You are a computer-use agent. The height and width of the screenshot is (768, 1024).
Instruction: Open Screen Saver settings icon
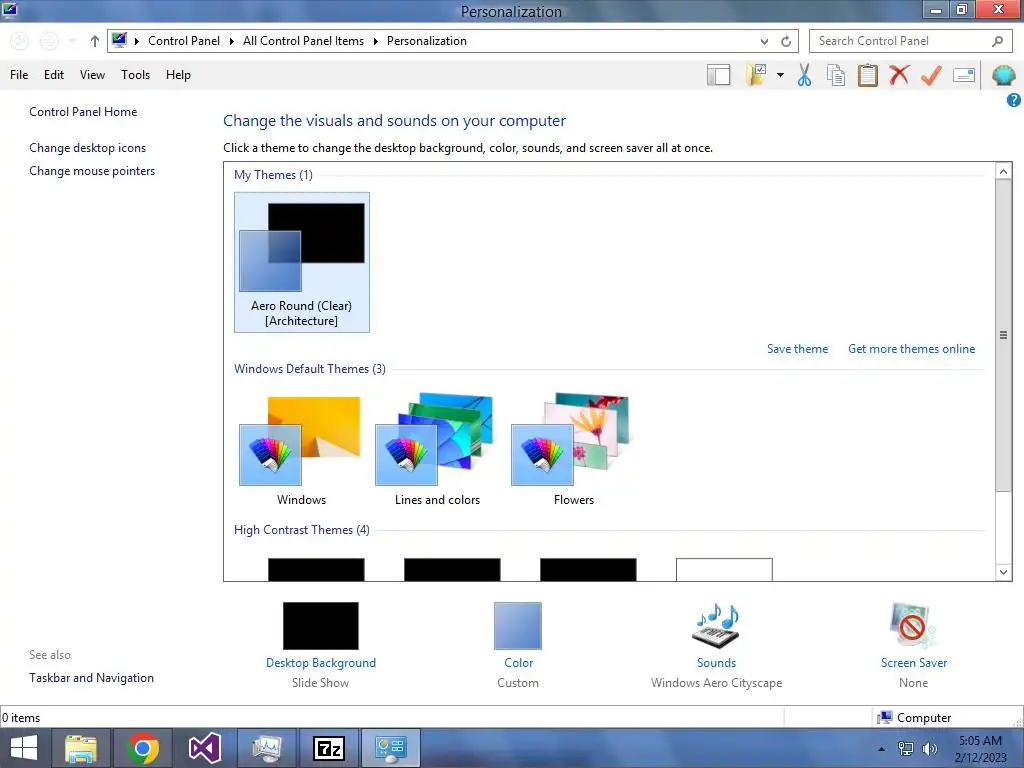tap(913, 626)
